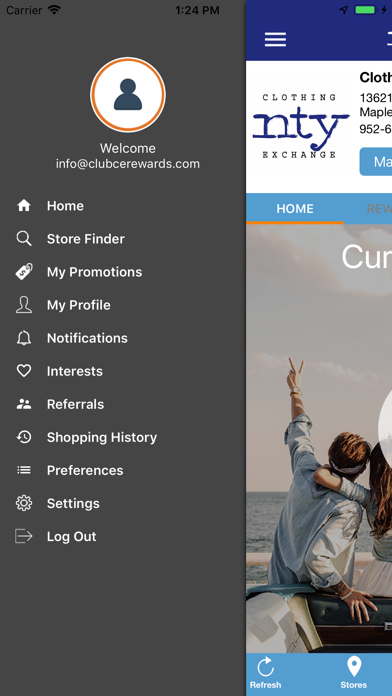Screen dimensions: 392x696
Task: Tap the My Promotions price tag icon
Action: coord(24,272)
